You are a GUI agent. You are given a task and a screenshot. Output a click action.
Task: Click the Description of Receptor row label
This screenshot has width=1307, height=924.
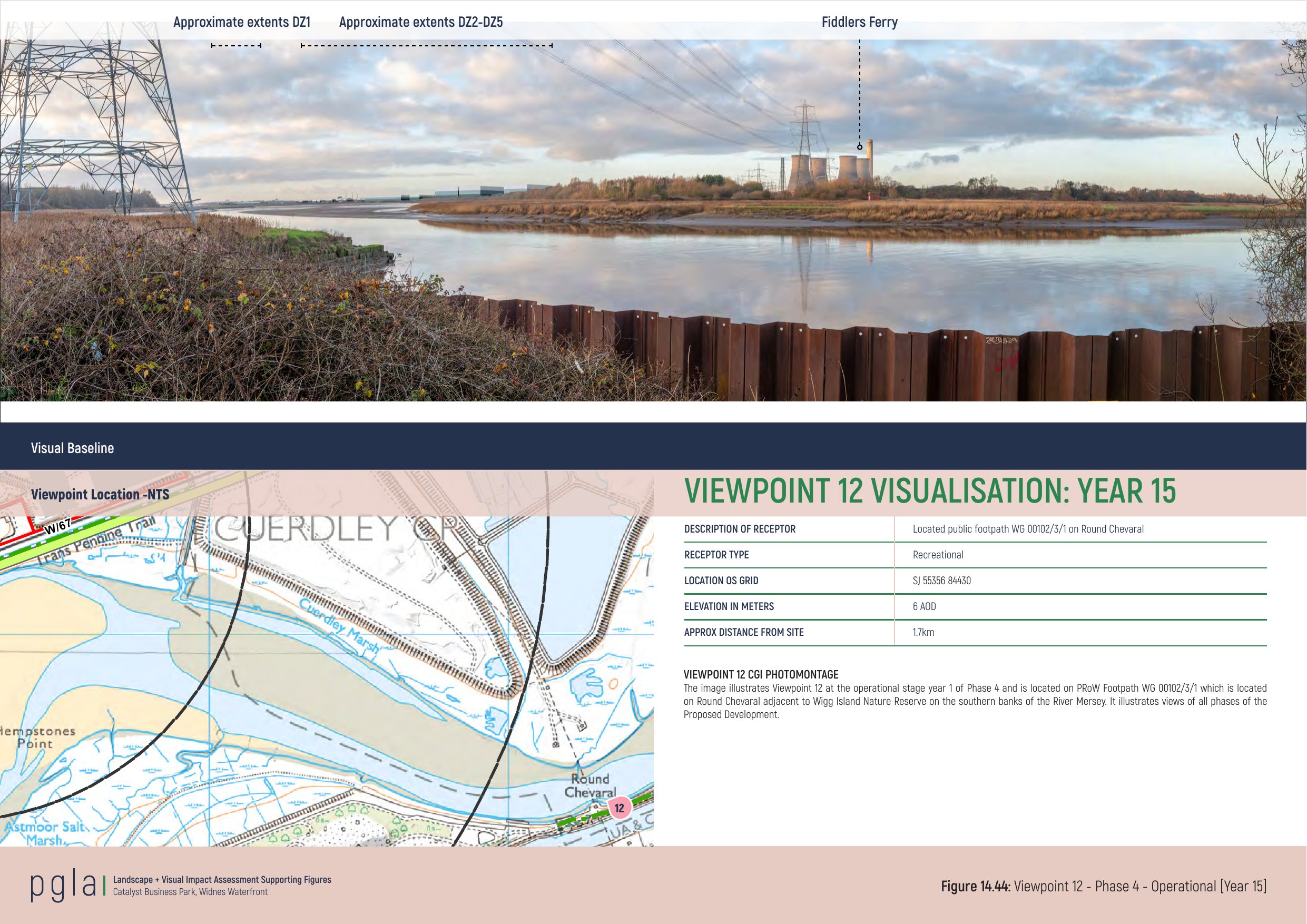point(740,529)
